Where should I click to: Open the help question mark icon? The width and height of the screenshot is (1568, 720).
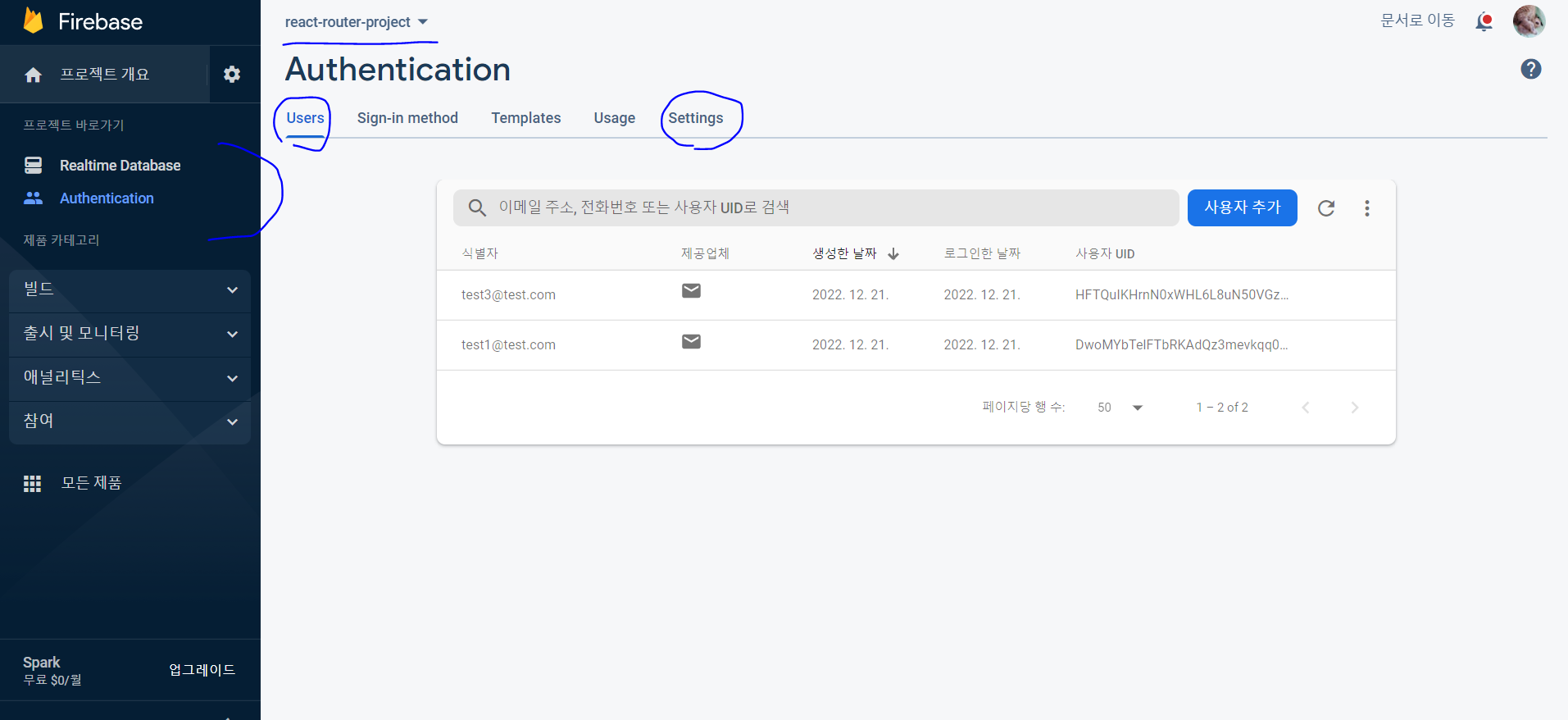click(1530, 69)
